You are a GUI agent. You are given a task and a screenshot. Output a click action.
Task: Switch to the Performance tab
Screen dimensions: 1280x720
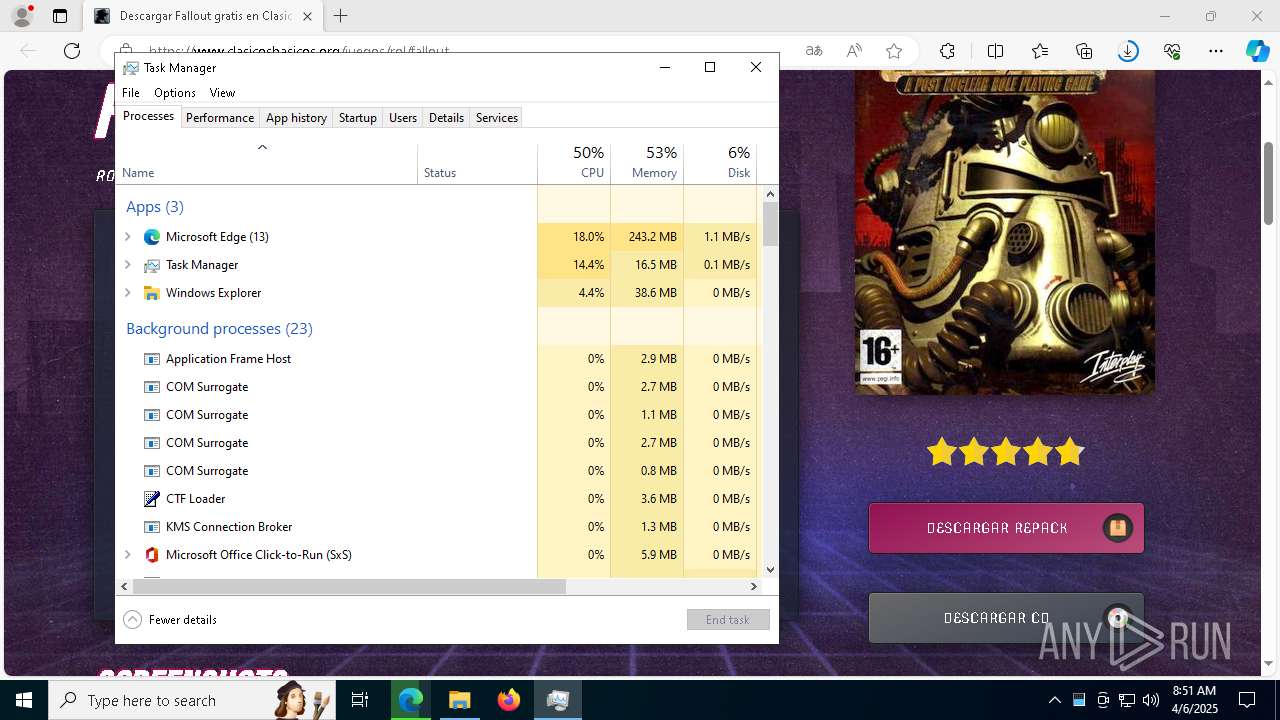tap(220, 118)
